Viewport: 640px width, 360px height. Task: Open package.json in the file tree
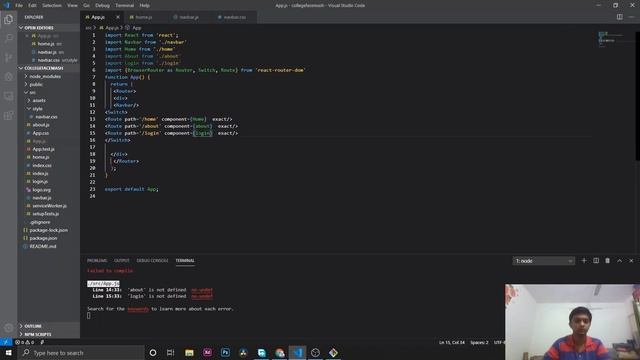43,238
